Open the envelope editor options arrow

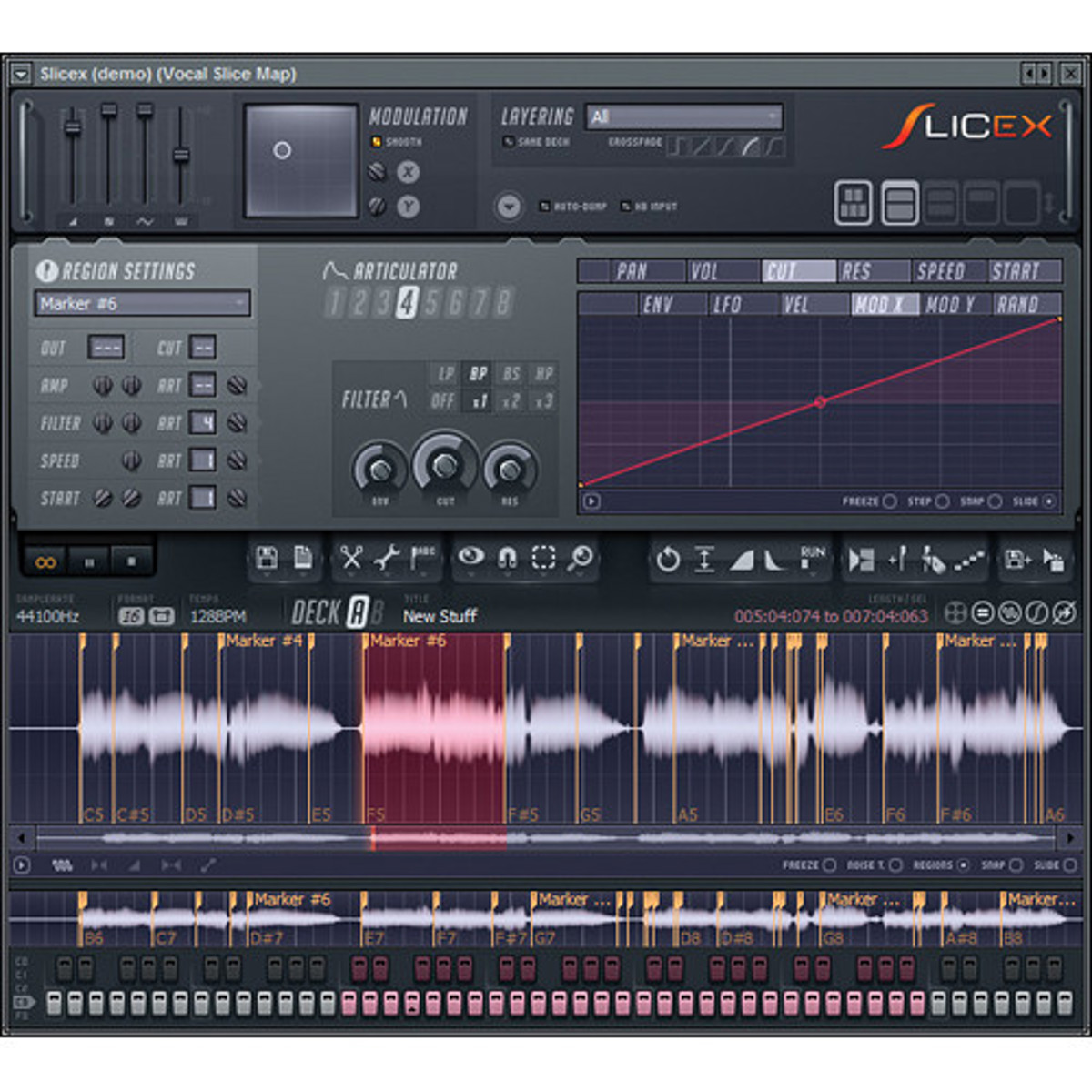click(x=591, y=501)
